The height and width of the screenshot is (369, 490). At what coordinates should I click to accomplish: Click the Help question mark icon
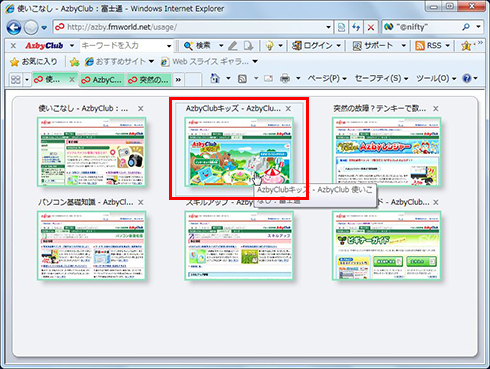[467, 79]
